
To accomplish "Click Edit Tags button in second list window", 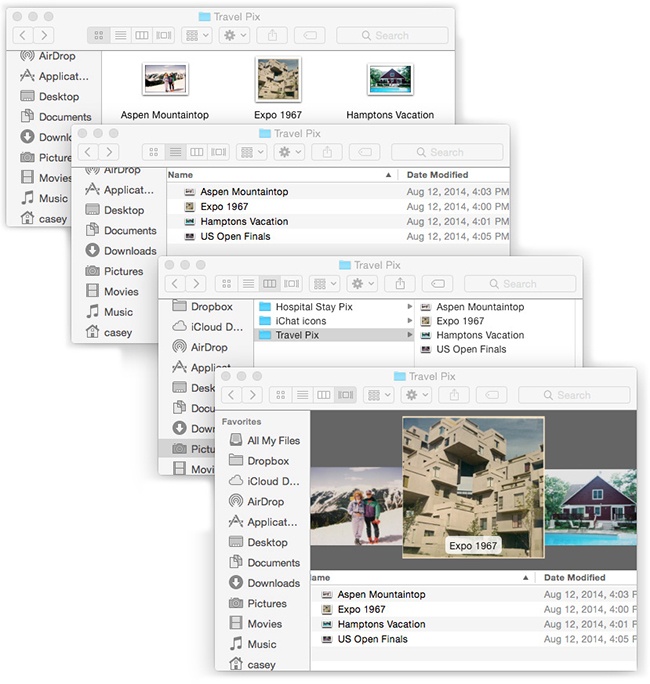I will tap(365, 152).
